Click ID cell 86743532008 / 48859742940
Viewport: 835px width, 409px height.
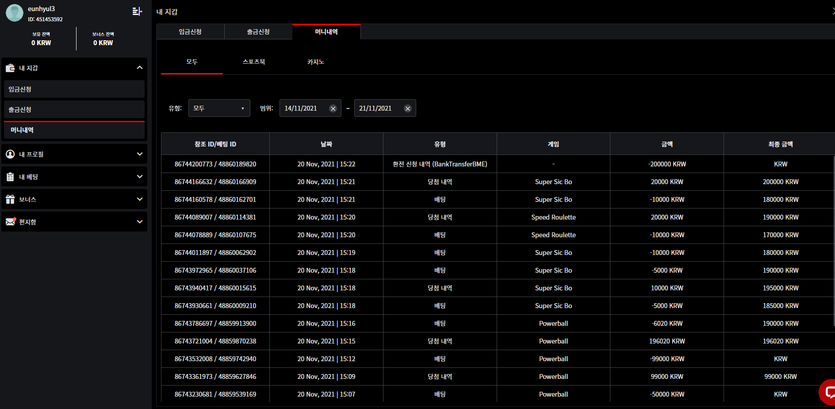tap(215, 358)
